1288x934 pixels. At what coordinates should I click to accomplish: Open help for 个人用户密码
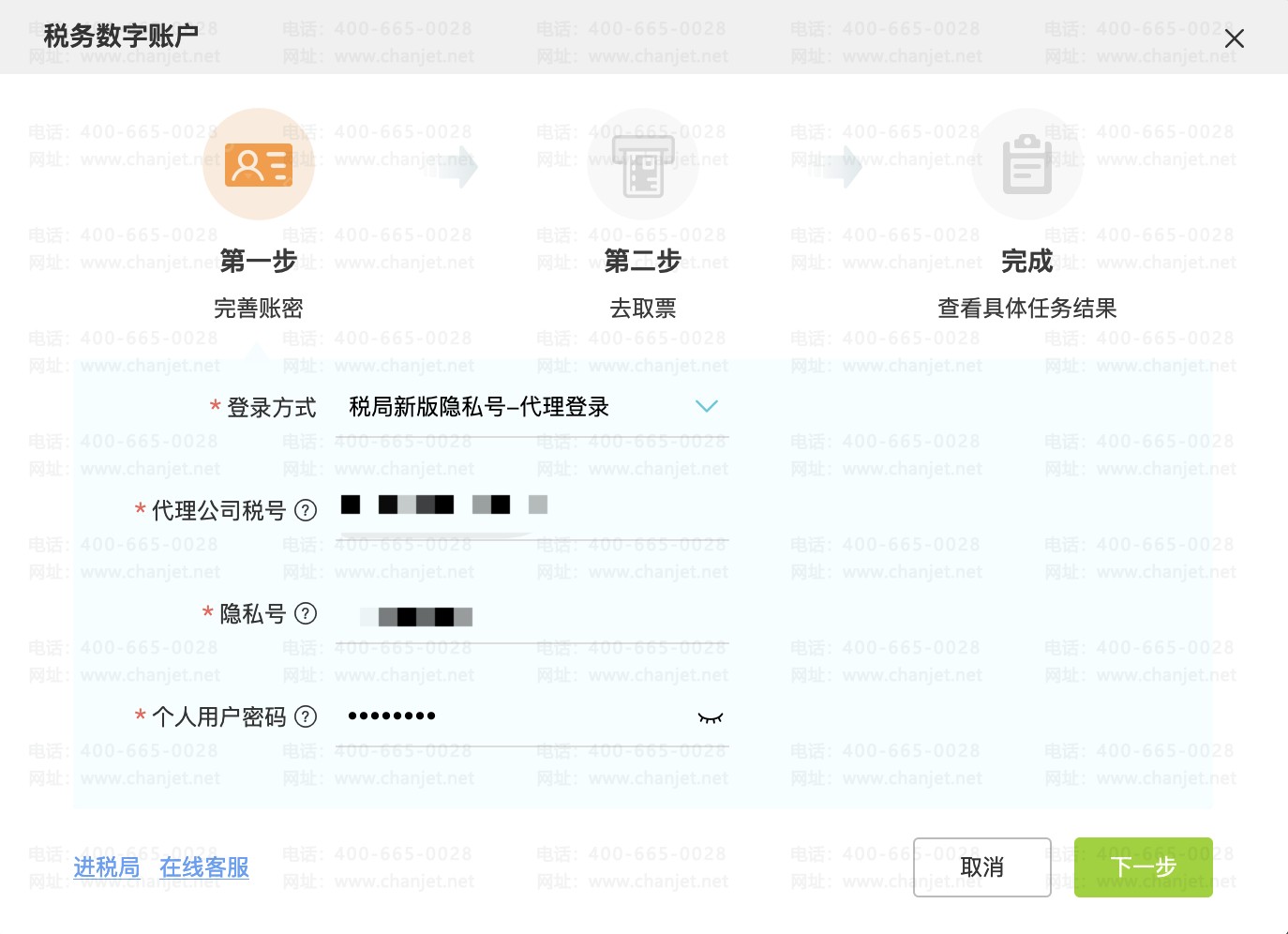pyautogui.click(x=306, y=716)
